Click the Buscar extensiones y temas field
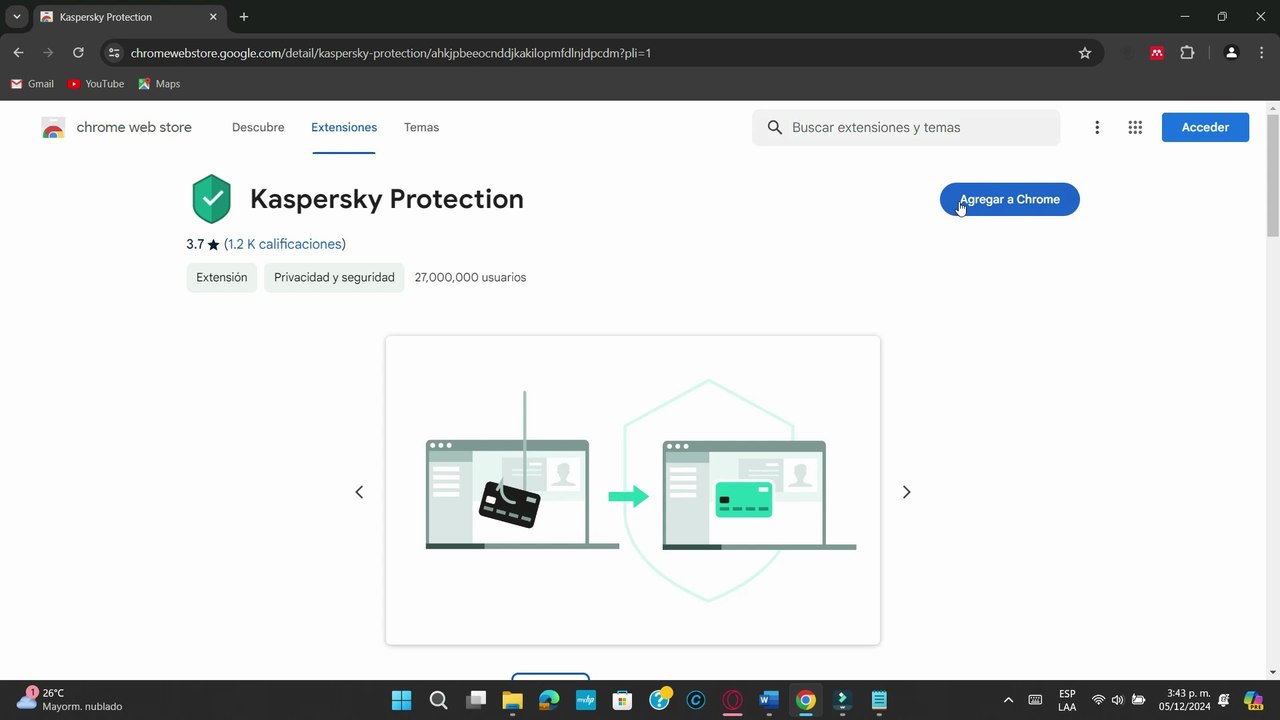The width and height of the screenshot is (1280, 720). pos(906,127)
